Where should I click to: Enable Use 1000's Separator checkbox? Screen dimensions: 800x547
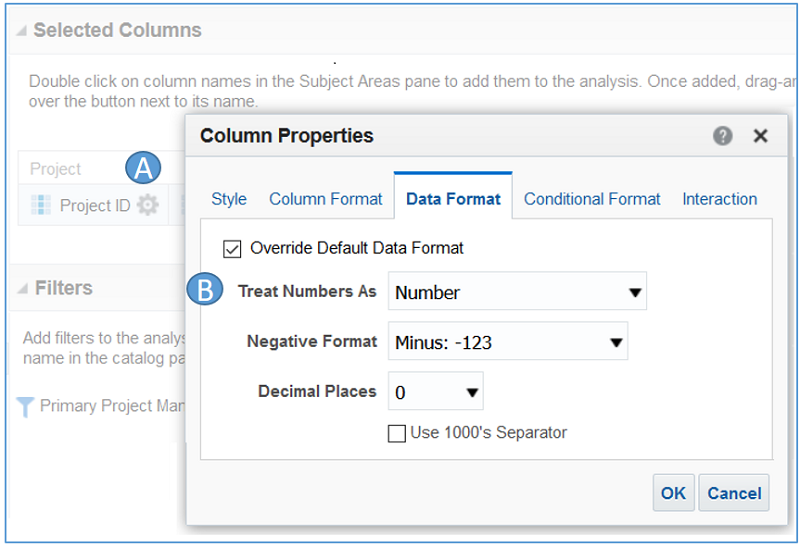pos(397,433)
